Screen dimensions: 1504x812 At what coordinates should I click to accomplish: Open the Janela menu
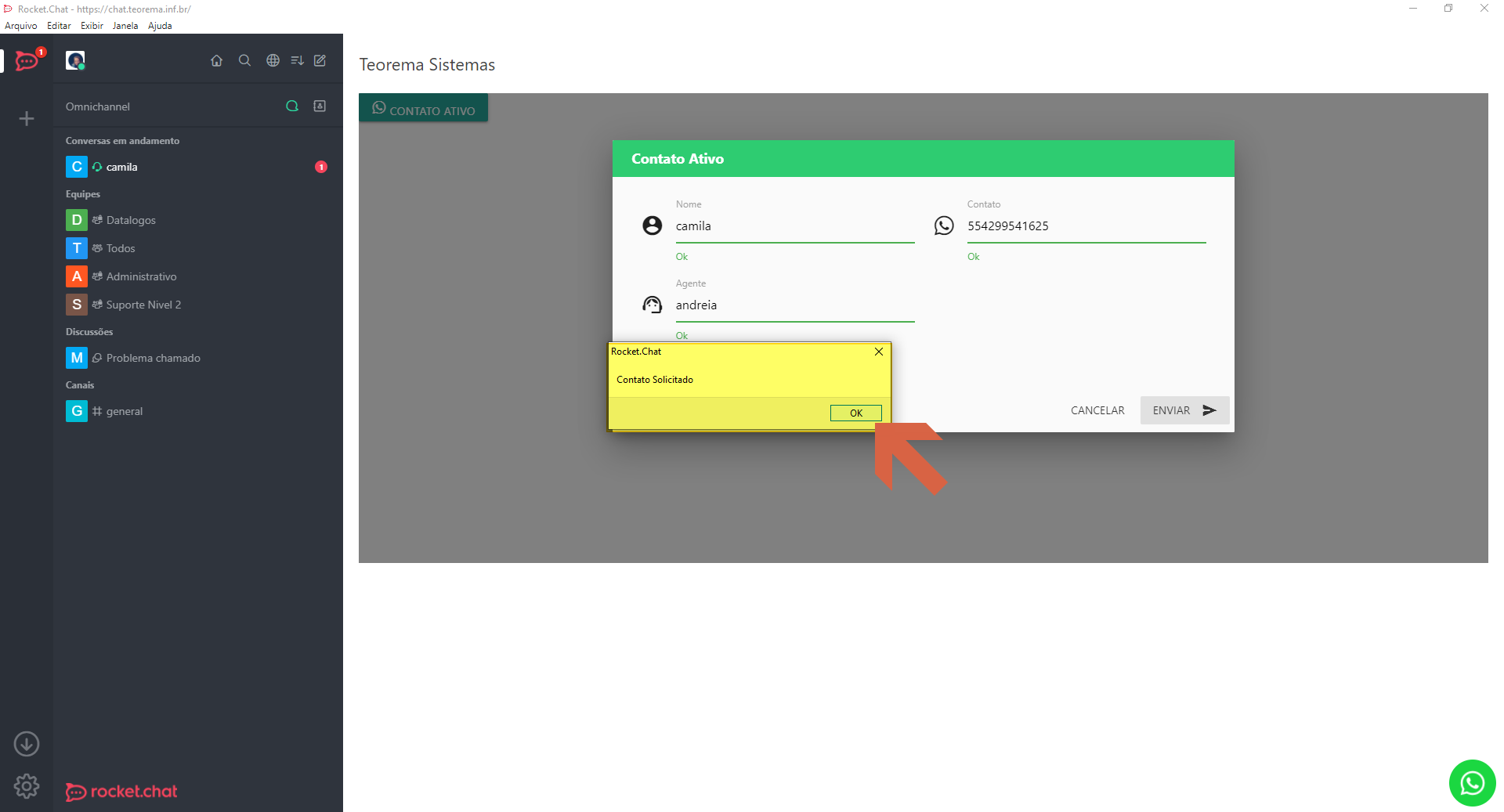tap(125, 26)
